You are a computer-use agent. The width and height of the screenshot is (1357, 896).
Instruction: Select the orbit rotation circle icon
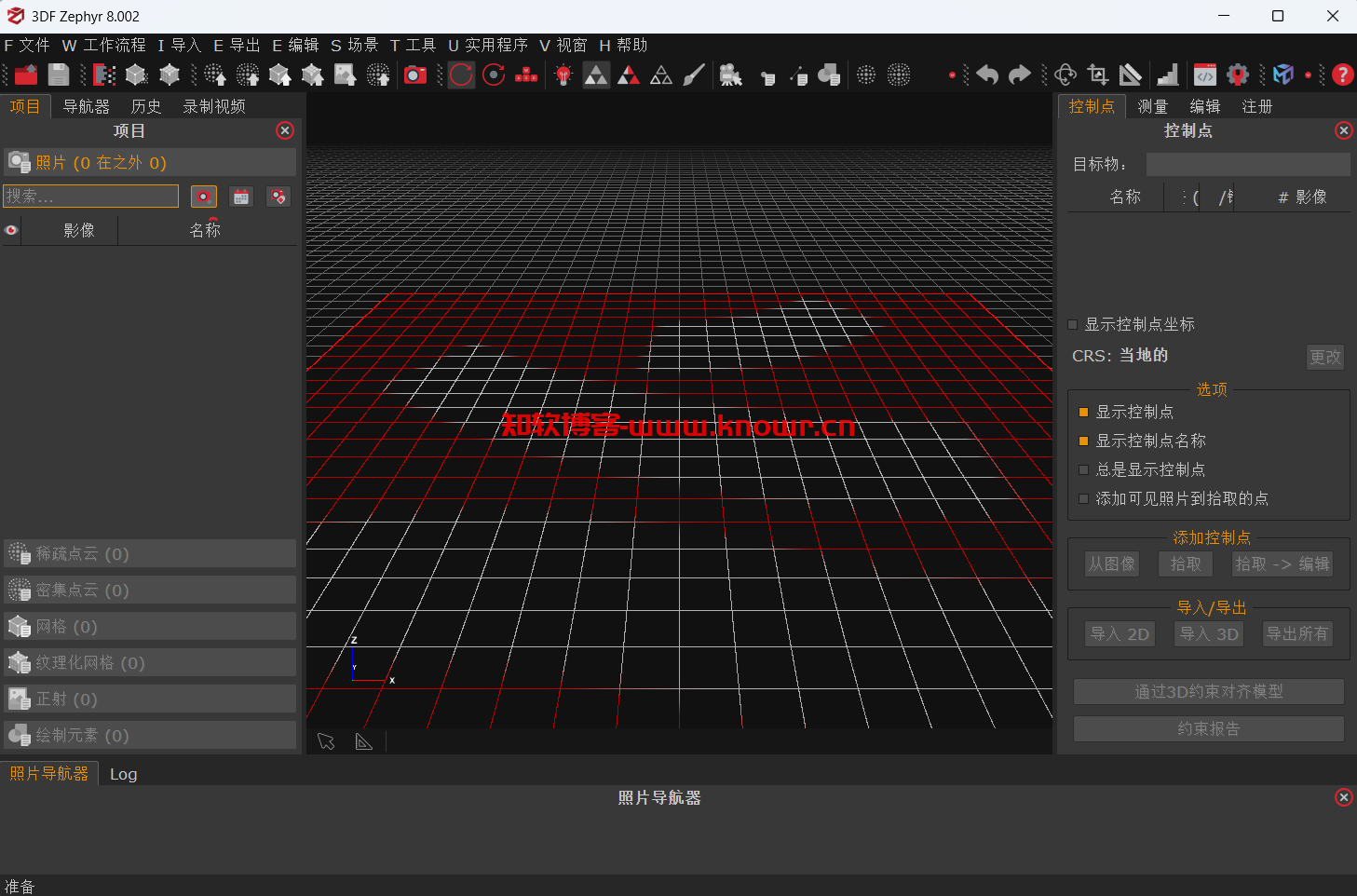click(461, 75)
